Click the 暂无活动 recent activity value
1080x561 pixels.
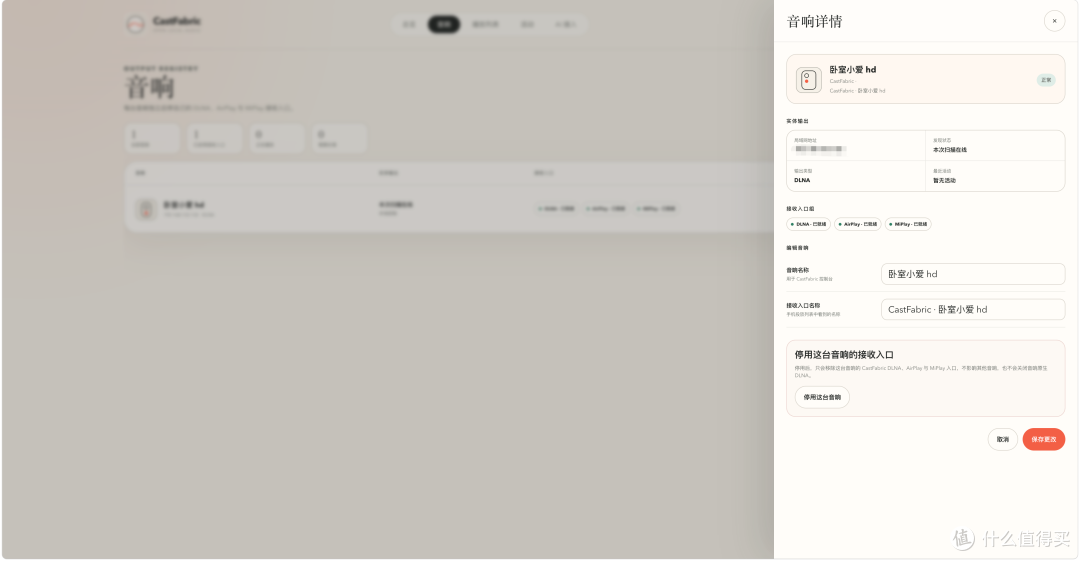click(944, 180)
